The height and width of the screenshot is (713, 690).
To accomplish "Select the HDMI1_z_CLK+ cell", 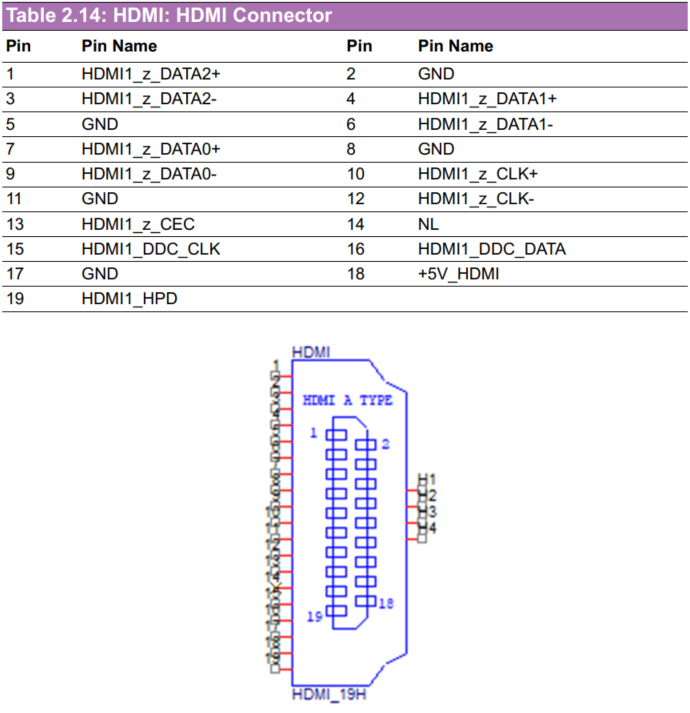I will tap(478, 174).
